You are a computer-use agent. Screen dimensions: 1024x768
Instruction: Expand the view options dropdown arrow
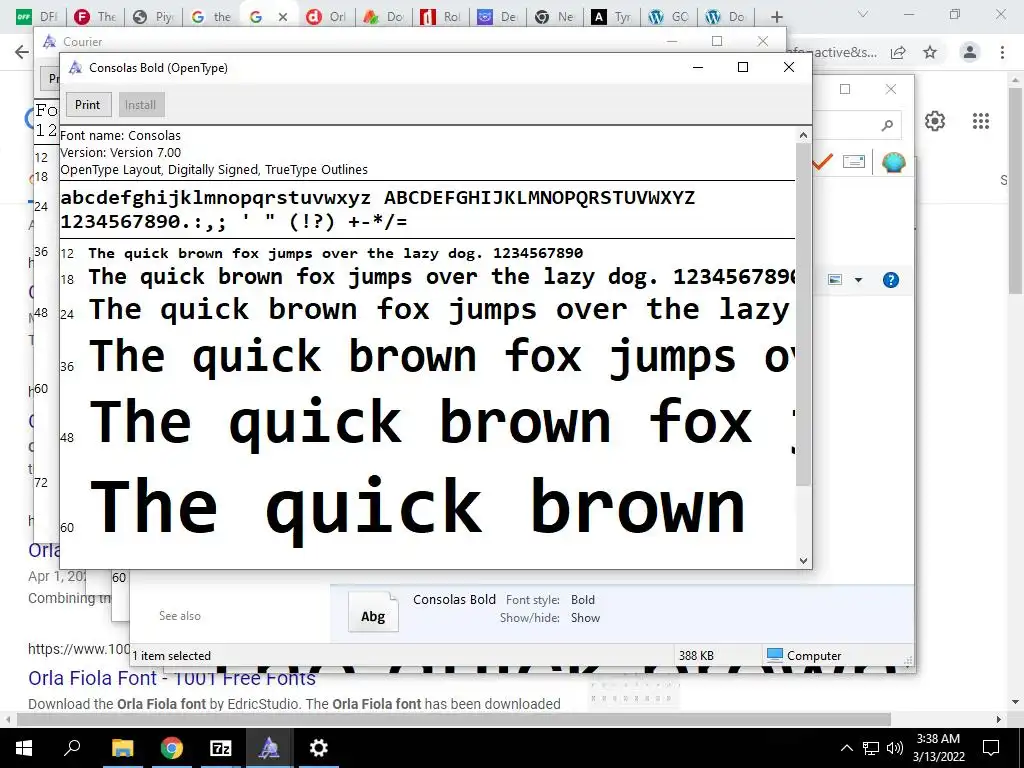tap(858, 280)
